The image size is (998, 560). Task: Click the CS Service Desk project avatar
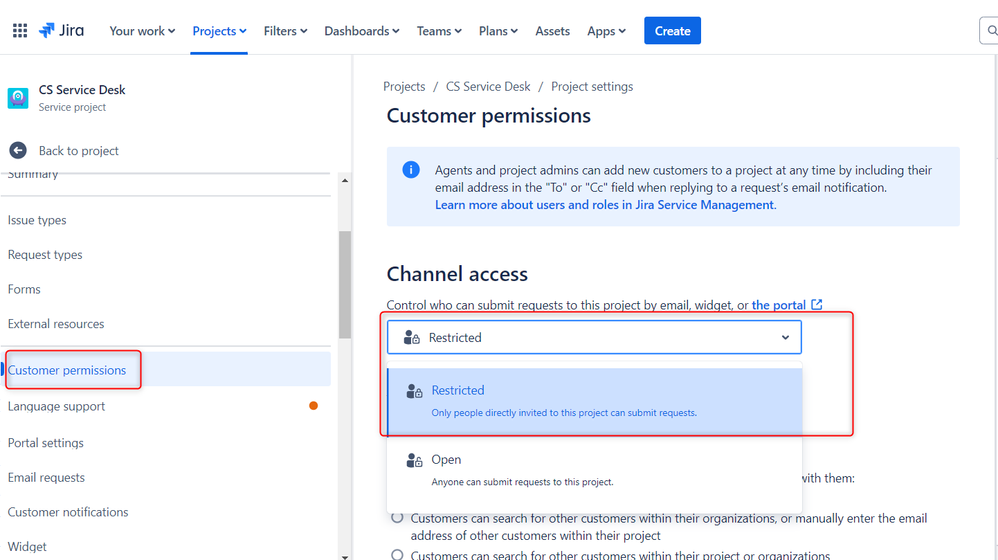click(18, 97)
